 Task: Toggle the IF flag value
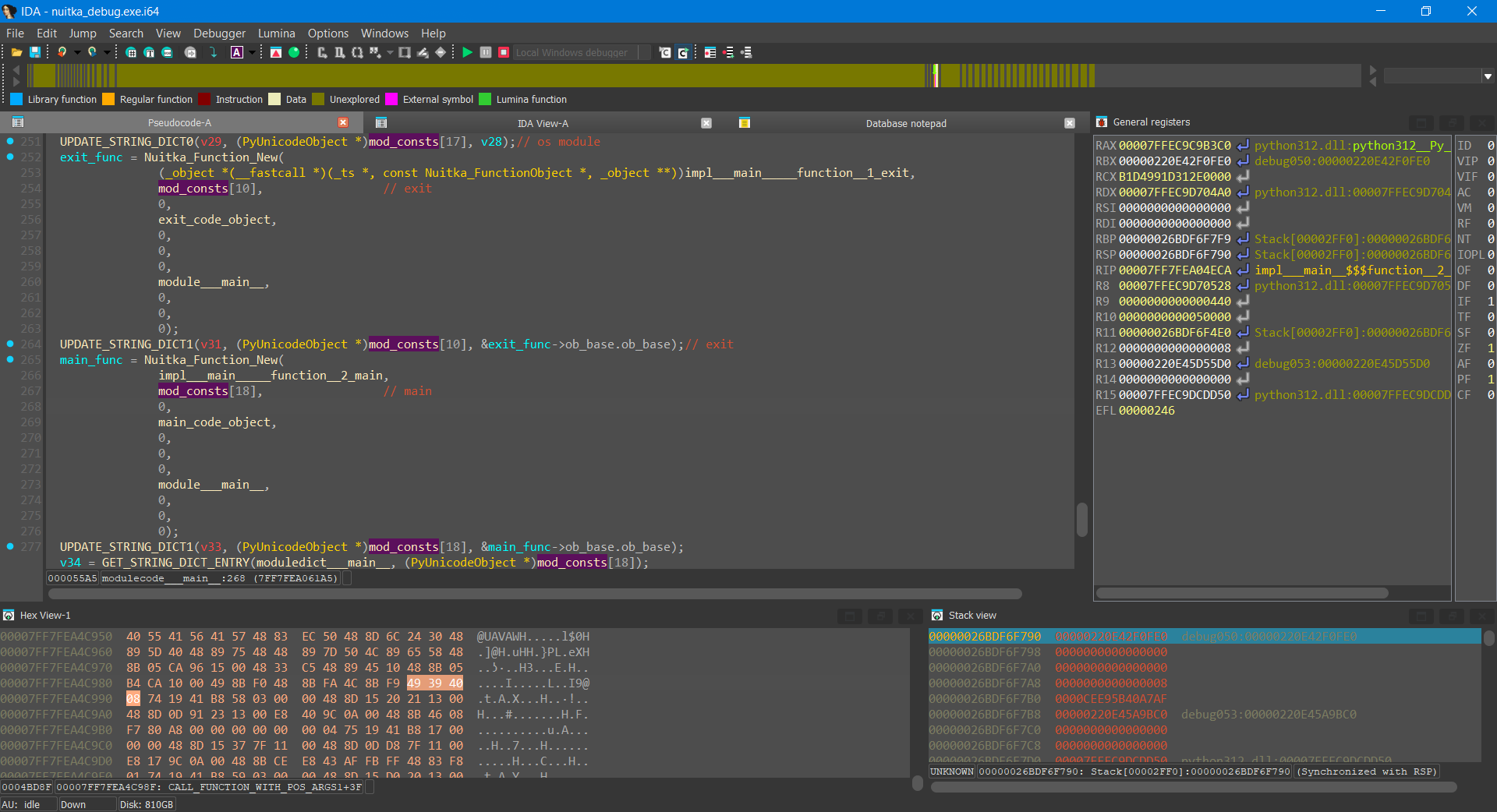[x=1490, y=302]
